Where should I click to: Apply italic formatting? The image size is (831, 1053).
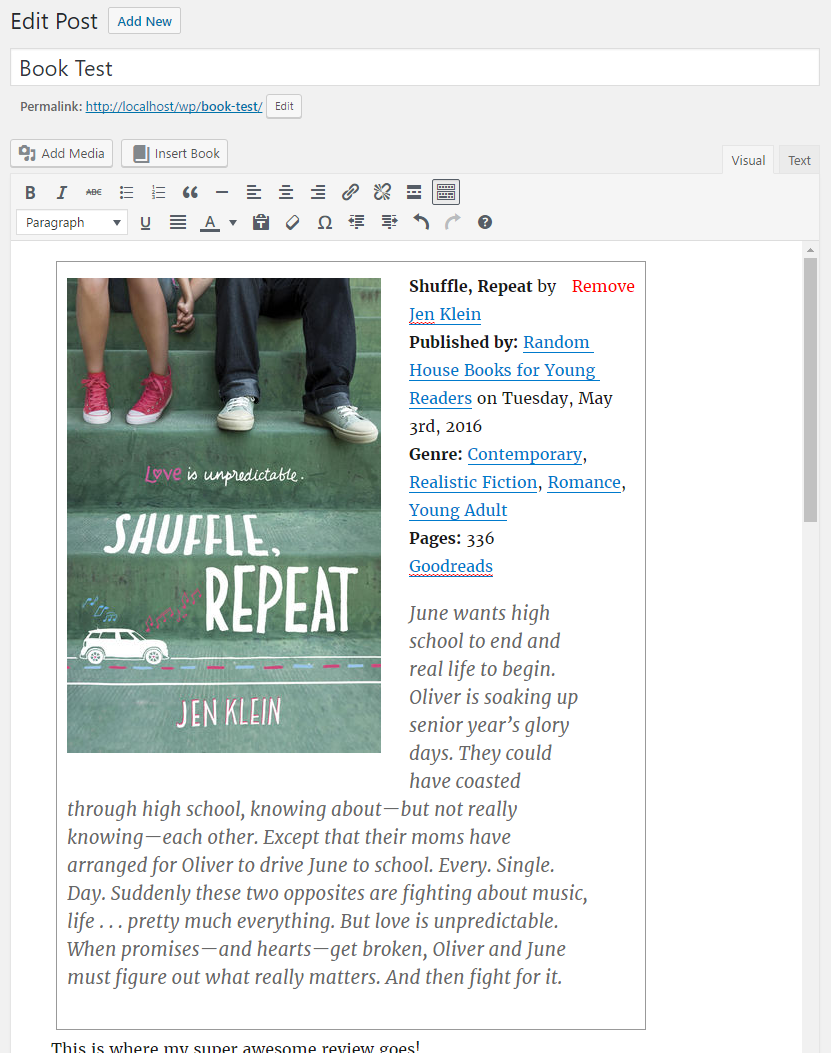61,192
